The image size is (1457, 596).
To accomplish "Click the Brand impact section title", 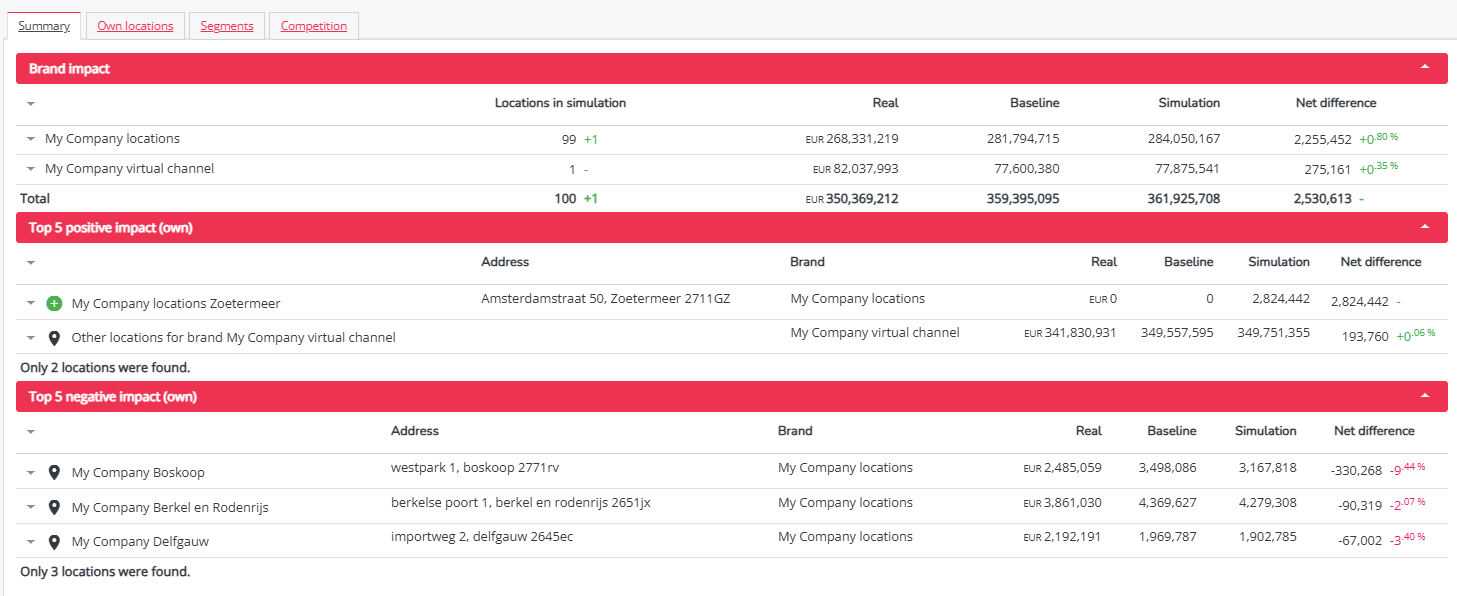I will tap(69, 69).
